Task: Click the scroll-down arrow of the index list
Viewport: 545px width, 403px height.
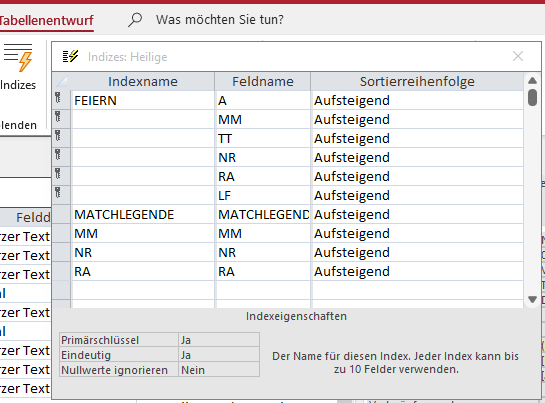Action: (532, 299)
